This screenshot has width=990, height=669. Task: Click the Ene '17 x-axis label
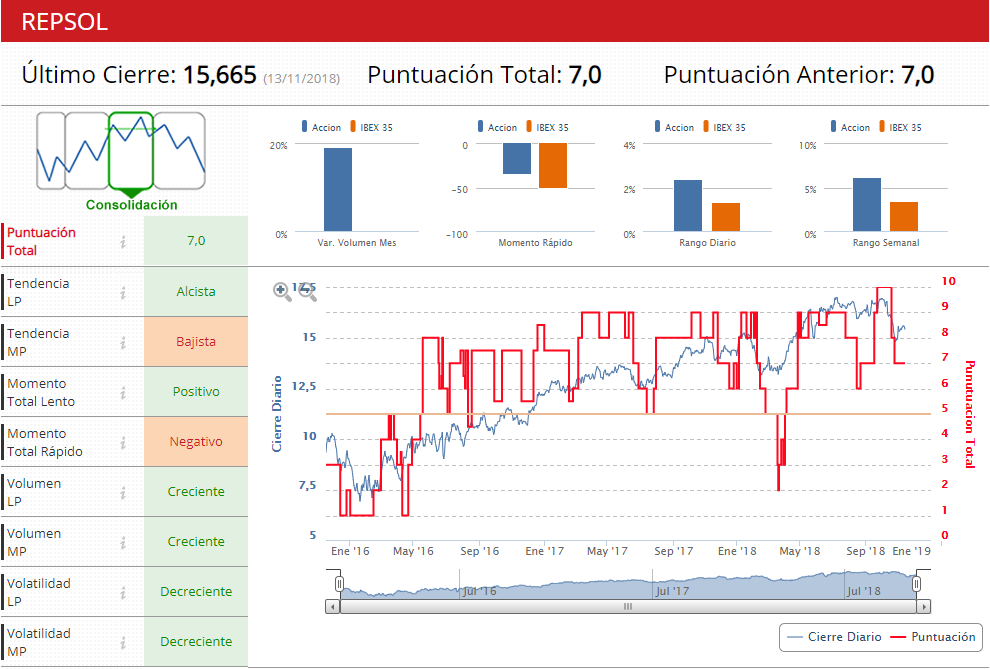coord(544,551)
